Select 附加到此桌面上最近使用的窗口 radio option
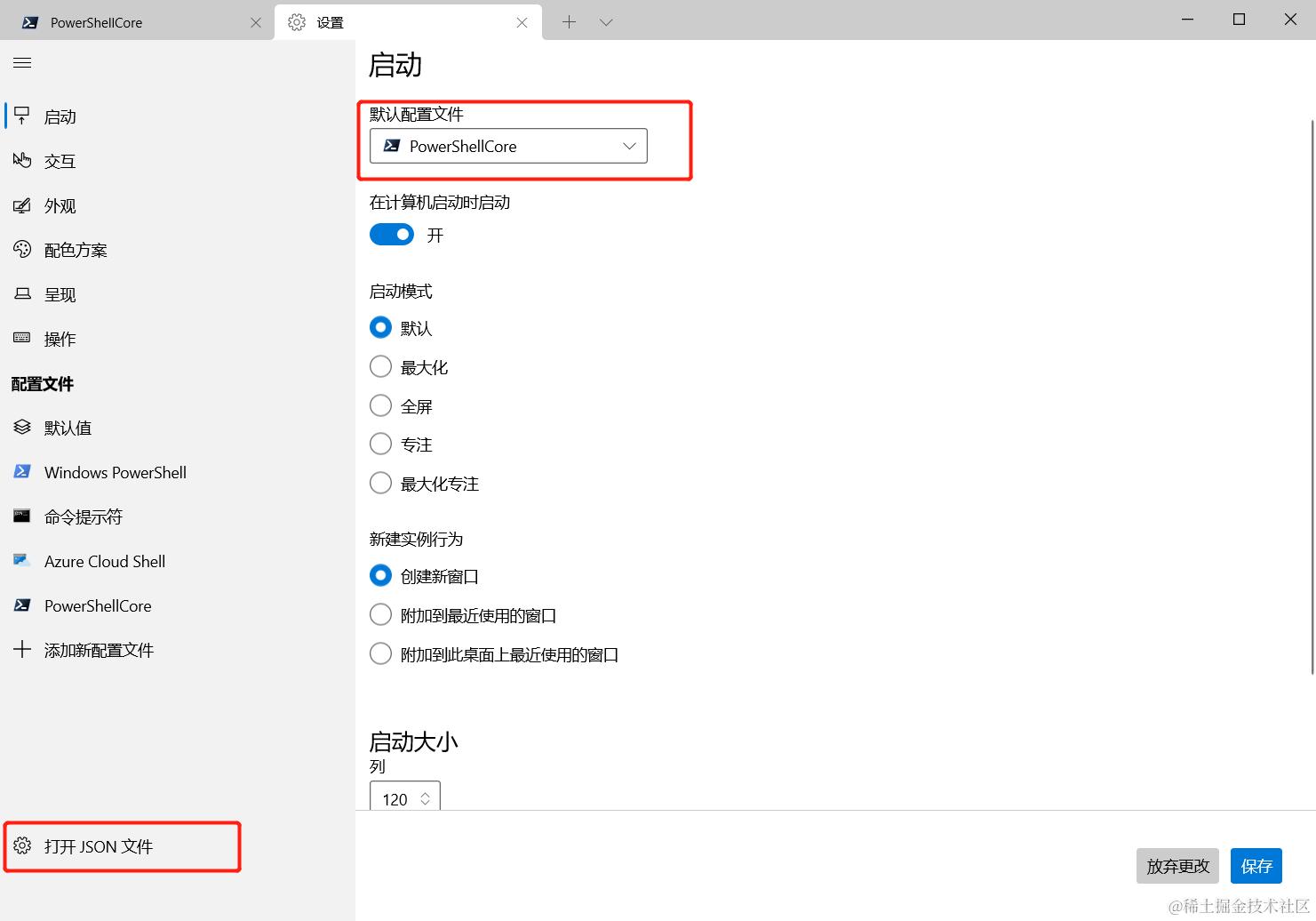1316x921 pixels. [x=380, y=653]
